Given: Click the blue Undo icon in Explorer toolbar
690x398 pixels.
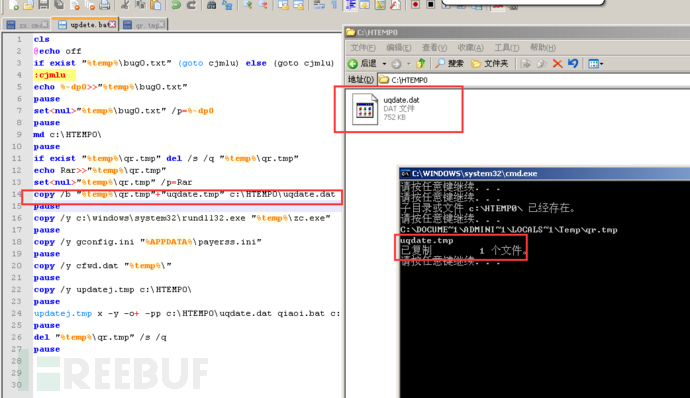Looking at the screenshot, I should tap(573, 63).
